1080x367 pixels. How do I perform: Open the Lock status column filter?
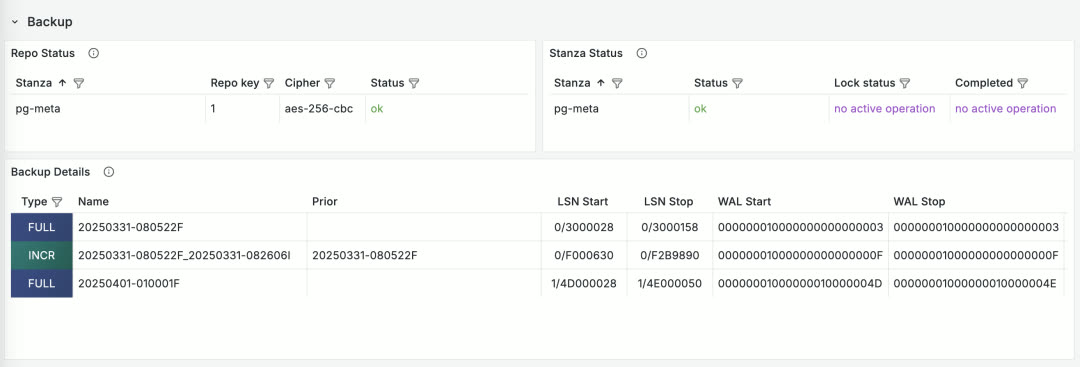click(x=904, y=83)
